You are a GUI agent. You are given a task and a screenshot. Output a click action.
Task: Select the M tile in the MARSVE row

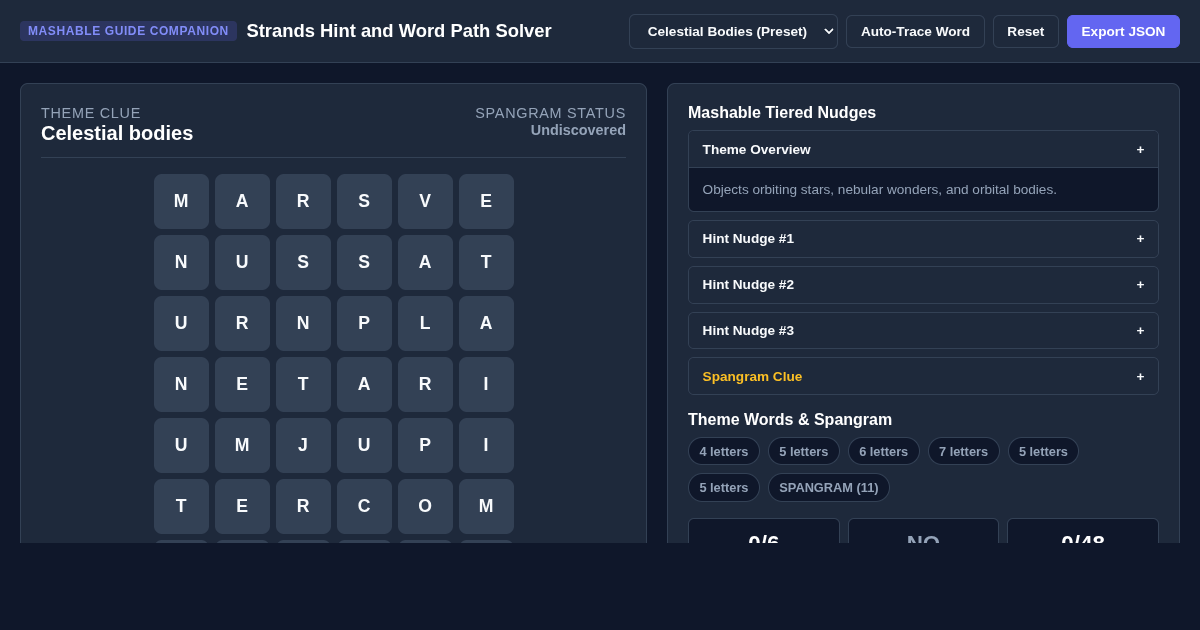181,201
